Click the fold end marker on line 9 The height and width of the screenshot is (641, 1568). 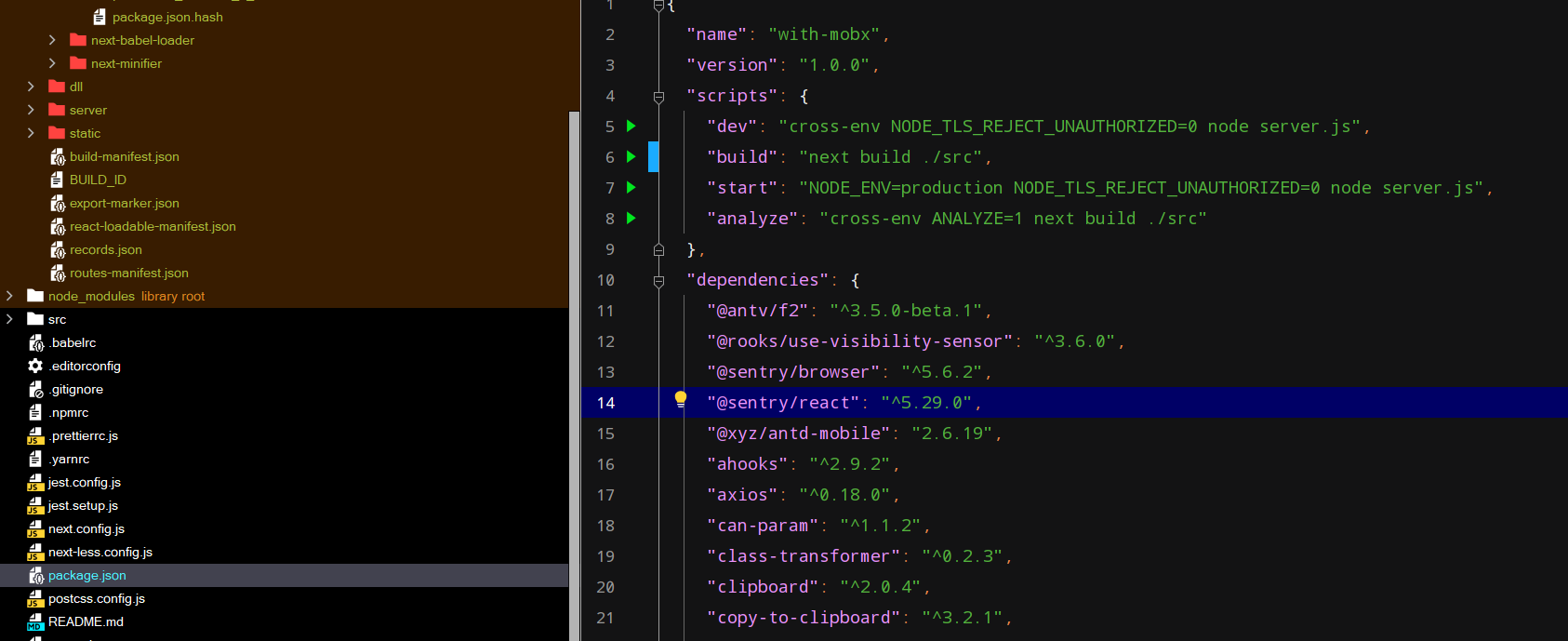[x=658, y=249]
